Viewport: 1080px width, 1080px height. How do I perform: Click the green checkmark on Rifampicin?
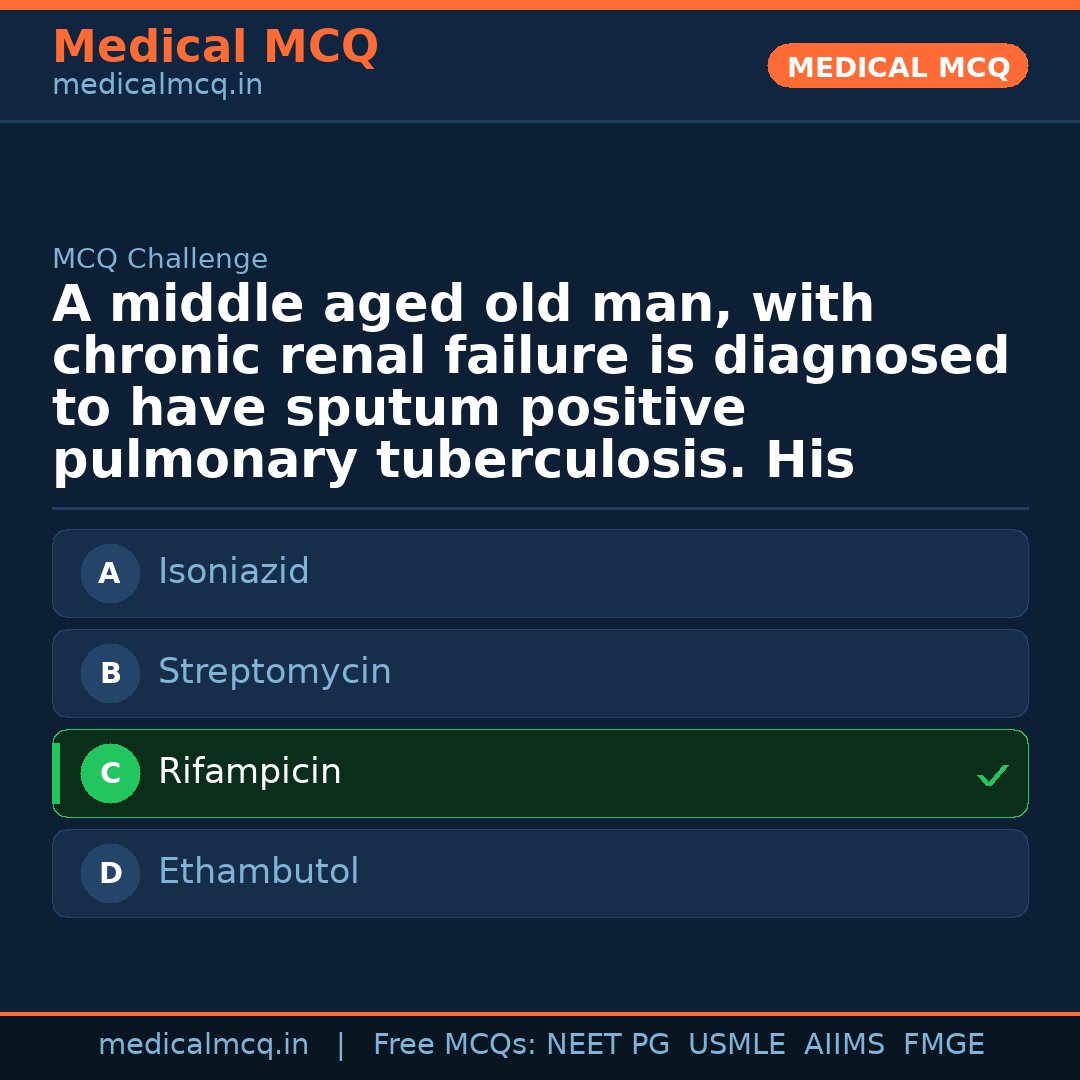pos(992,775)
